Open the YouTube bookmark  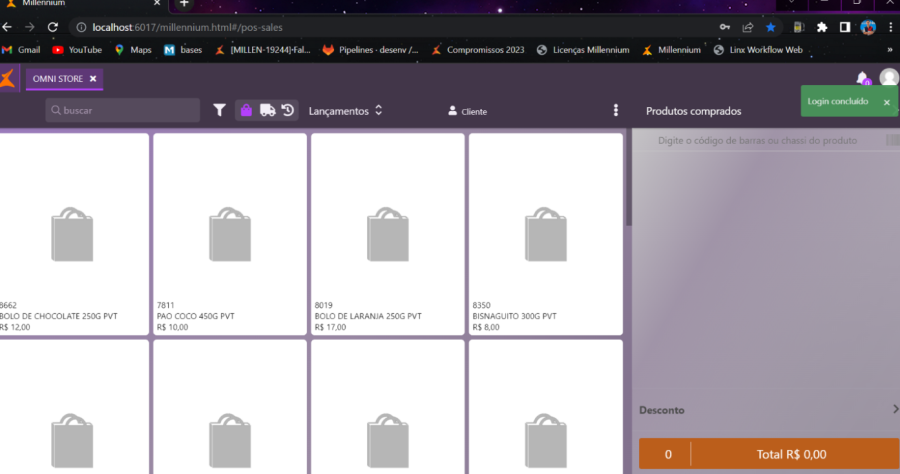click(x=77, y=50)
